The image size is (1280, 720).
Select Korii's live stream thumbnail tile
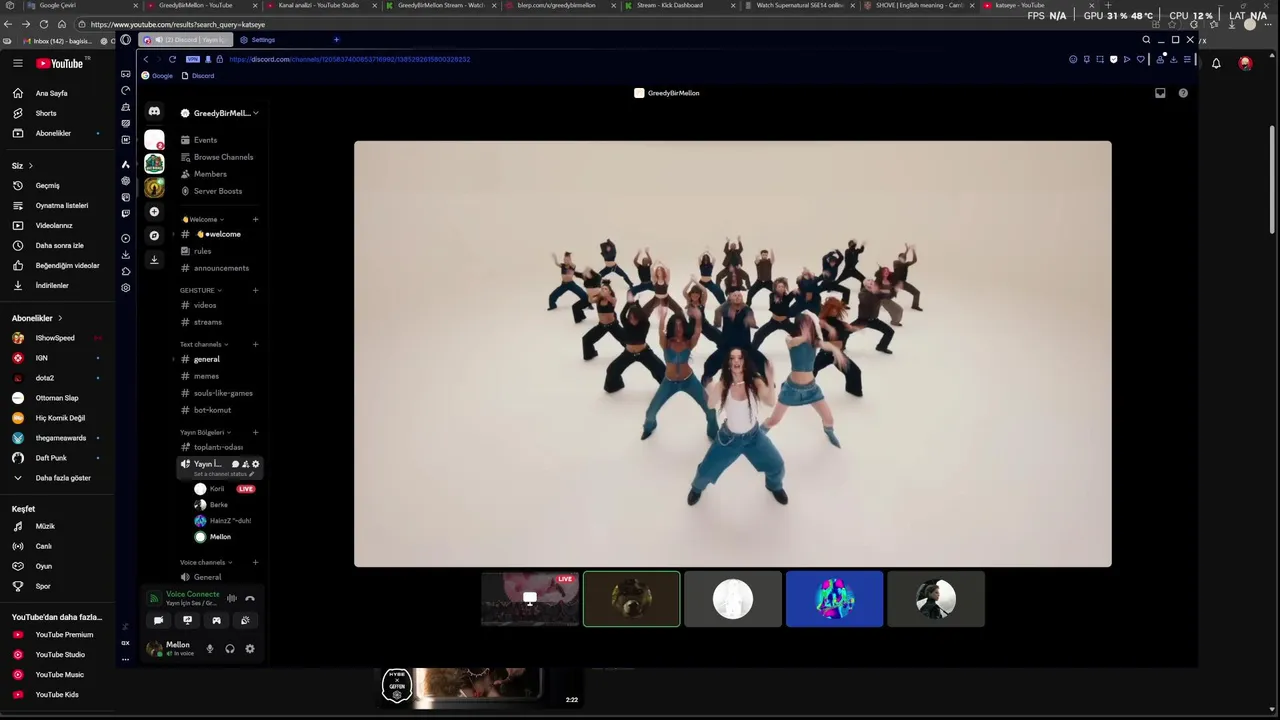pos(530,599)
